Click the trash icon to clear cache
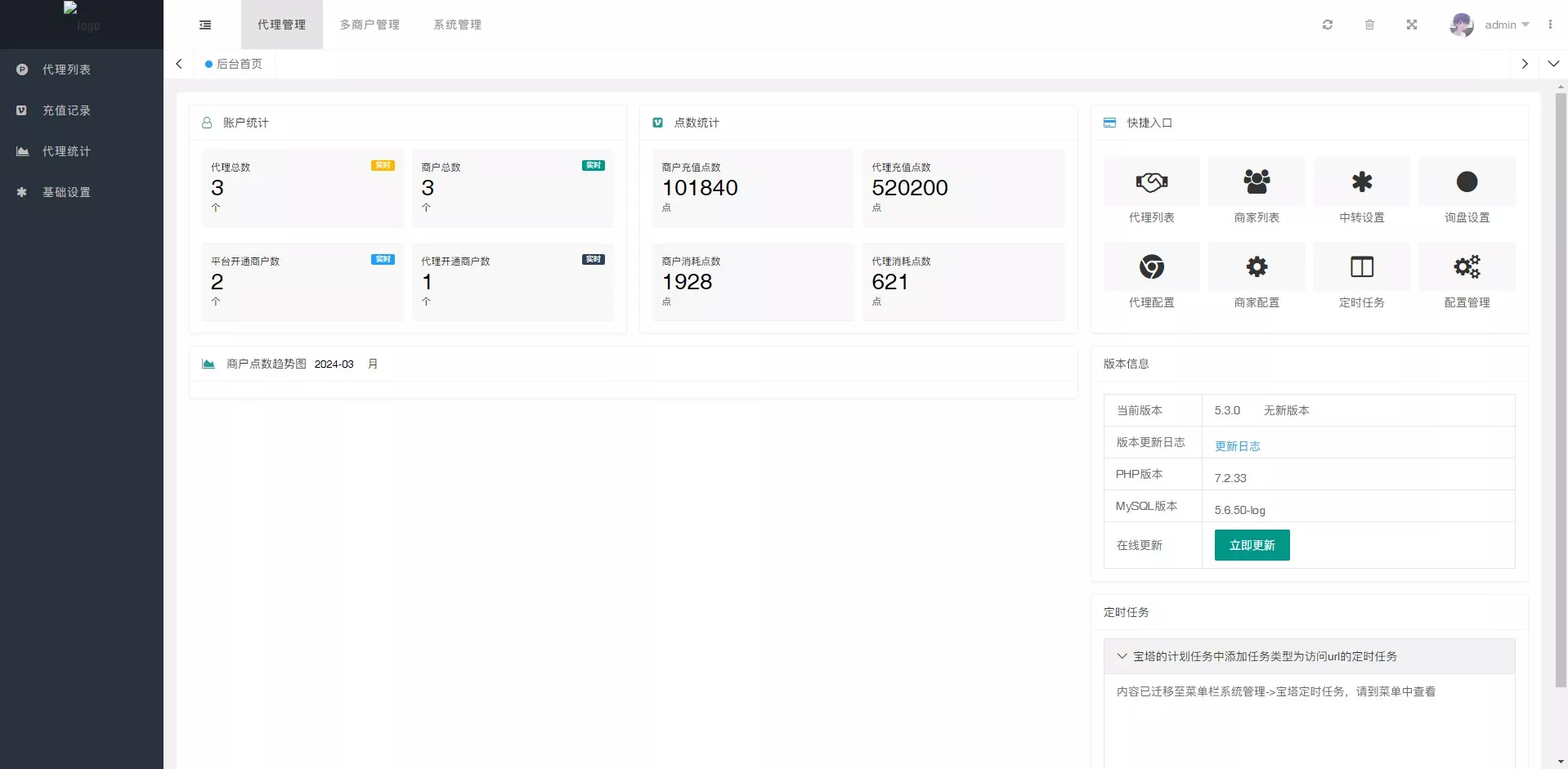The width and height of the screenshot is (1568, 769). point(1369,25)
